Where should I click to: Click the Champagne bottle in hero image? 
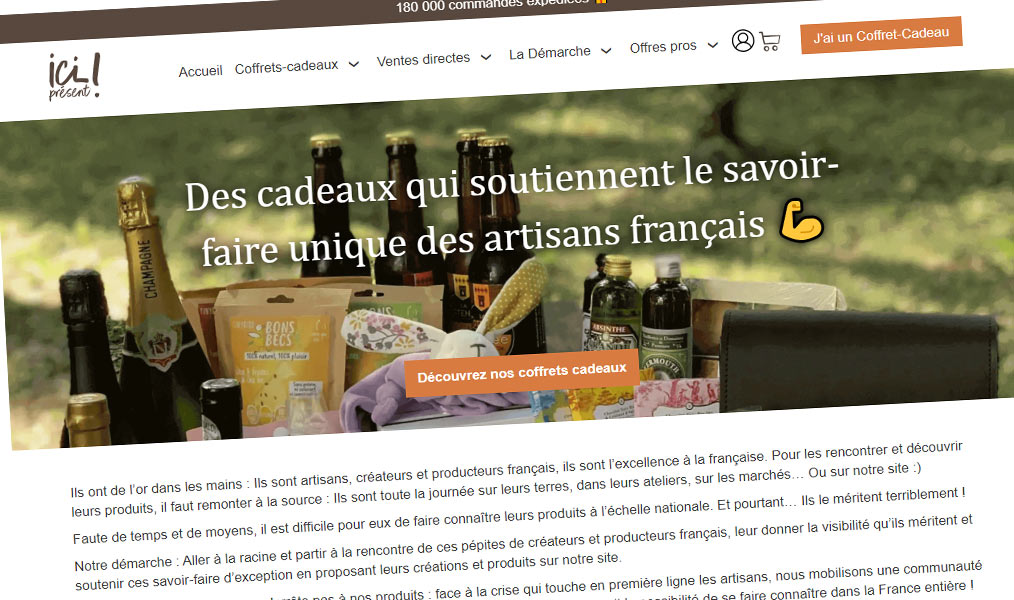(x=158, y=310)
